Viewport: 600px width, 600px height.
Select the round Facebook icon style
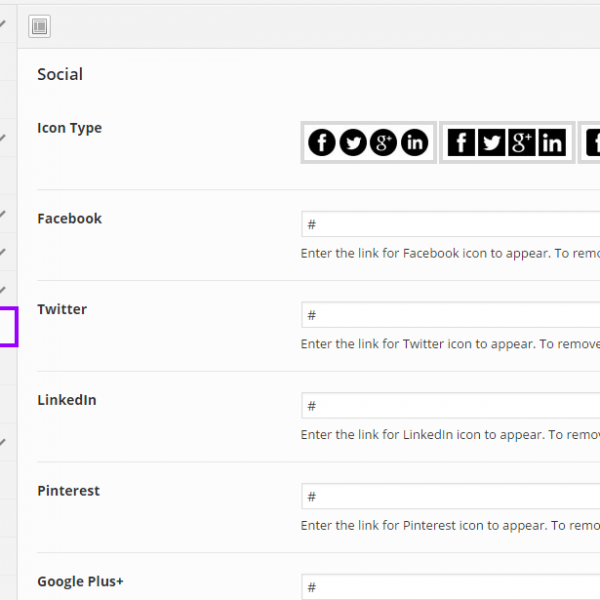[x=322, y=143]
